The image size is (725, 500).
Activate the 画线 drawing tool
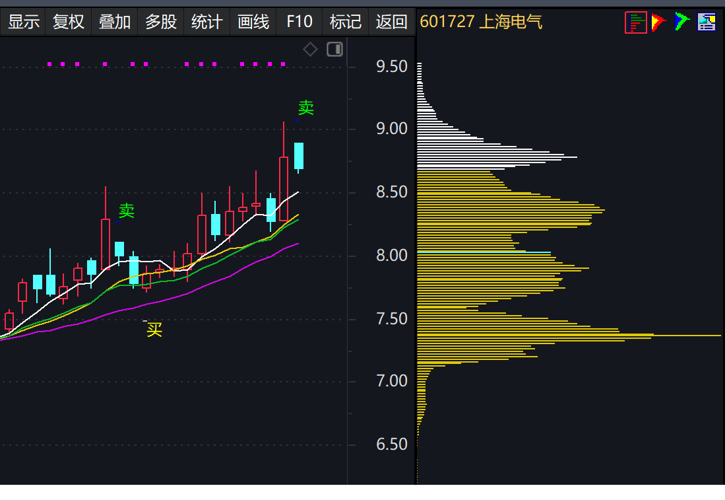point(253,22)
